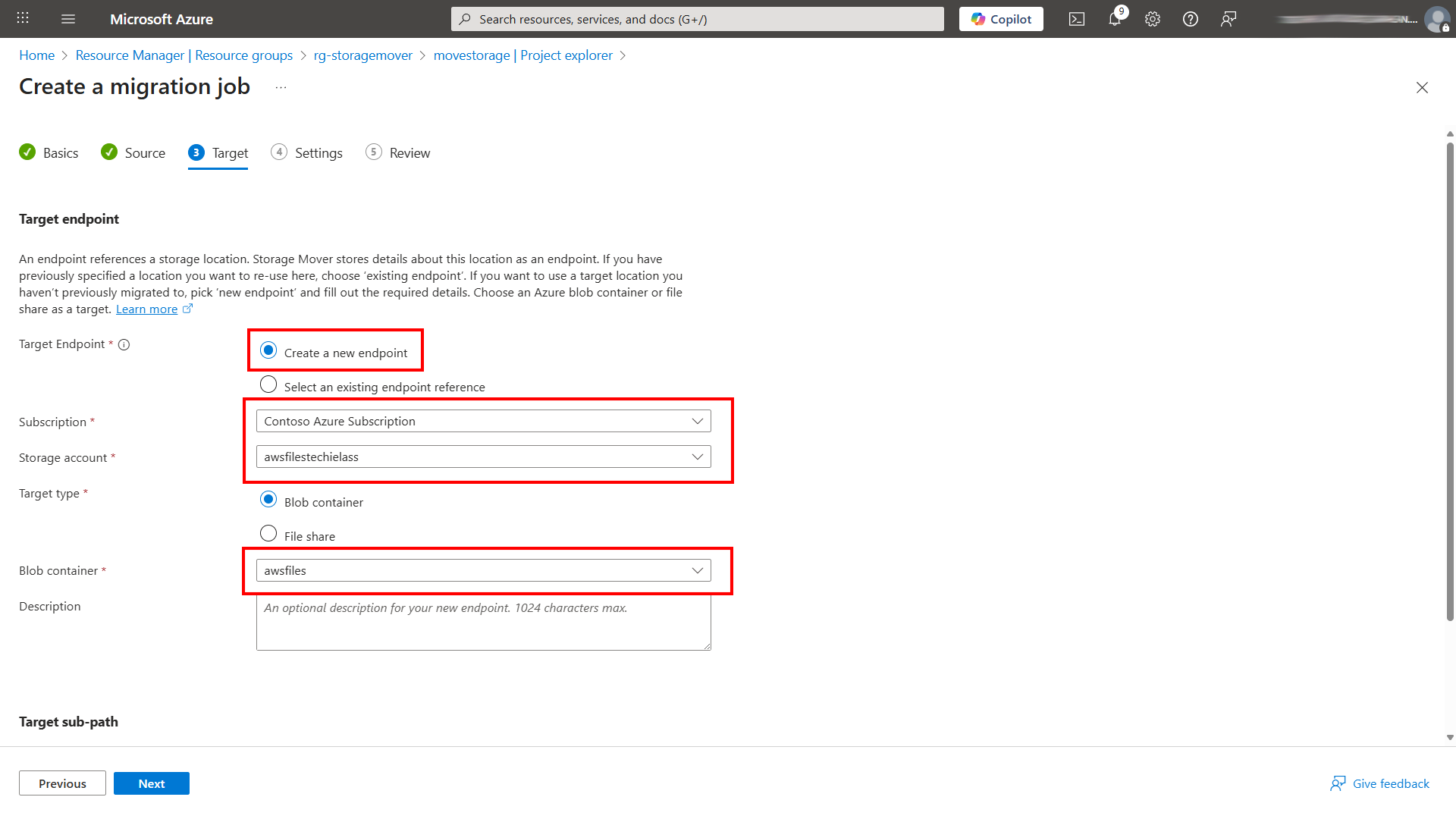
Task: Switch to the Settings step
Action: tap(318, 152)
